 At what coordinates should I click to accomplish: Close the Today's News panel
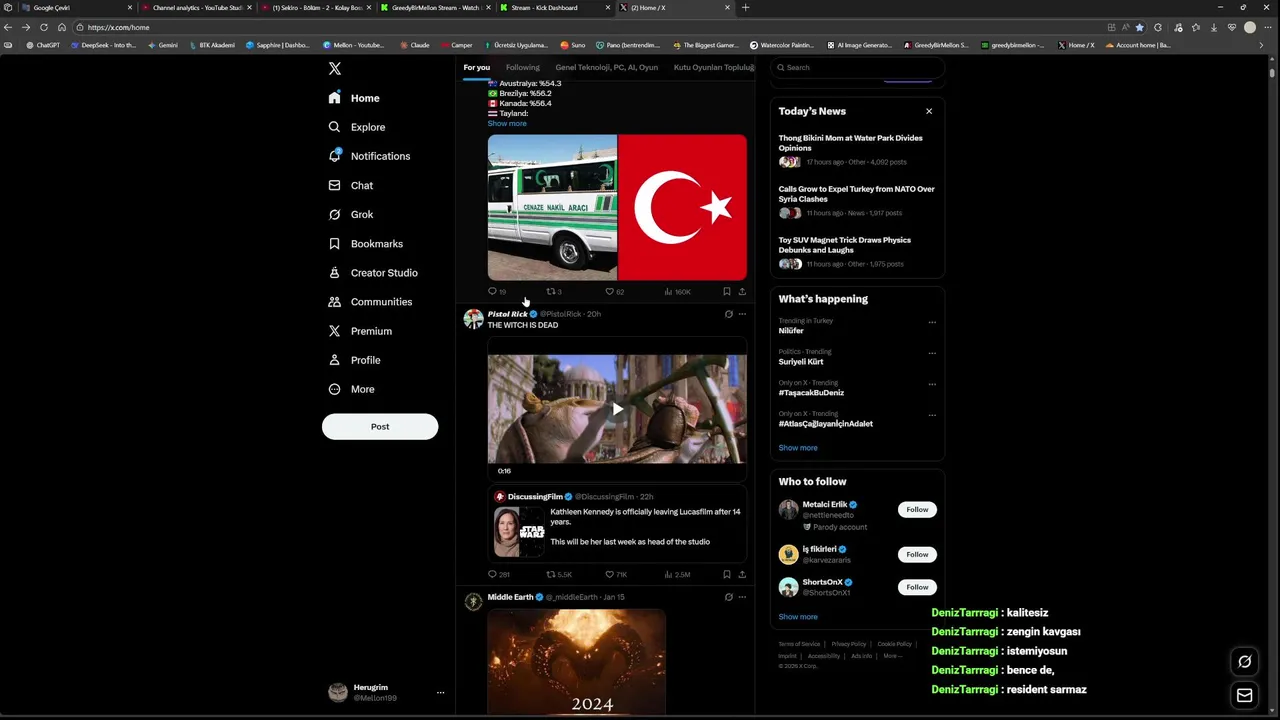click(929, 111)
